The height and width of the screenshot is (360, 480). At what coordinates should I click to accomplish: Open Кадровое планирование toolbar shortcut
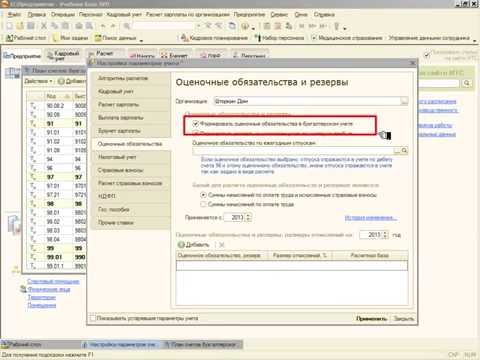[214, 38]
